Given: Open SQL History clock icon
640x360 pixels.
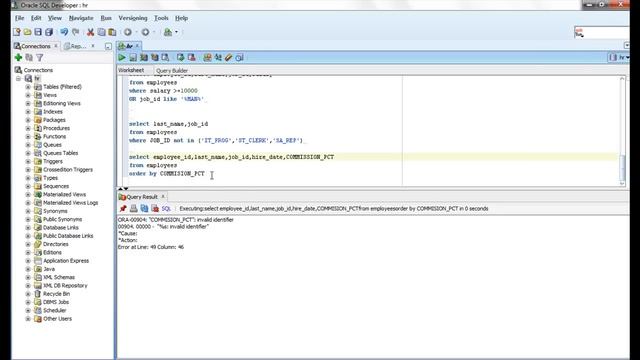Looking at the screenshot, I should 240,58.
